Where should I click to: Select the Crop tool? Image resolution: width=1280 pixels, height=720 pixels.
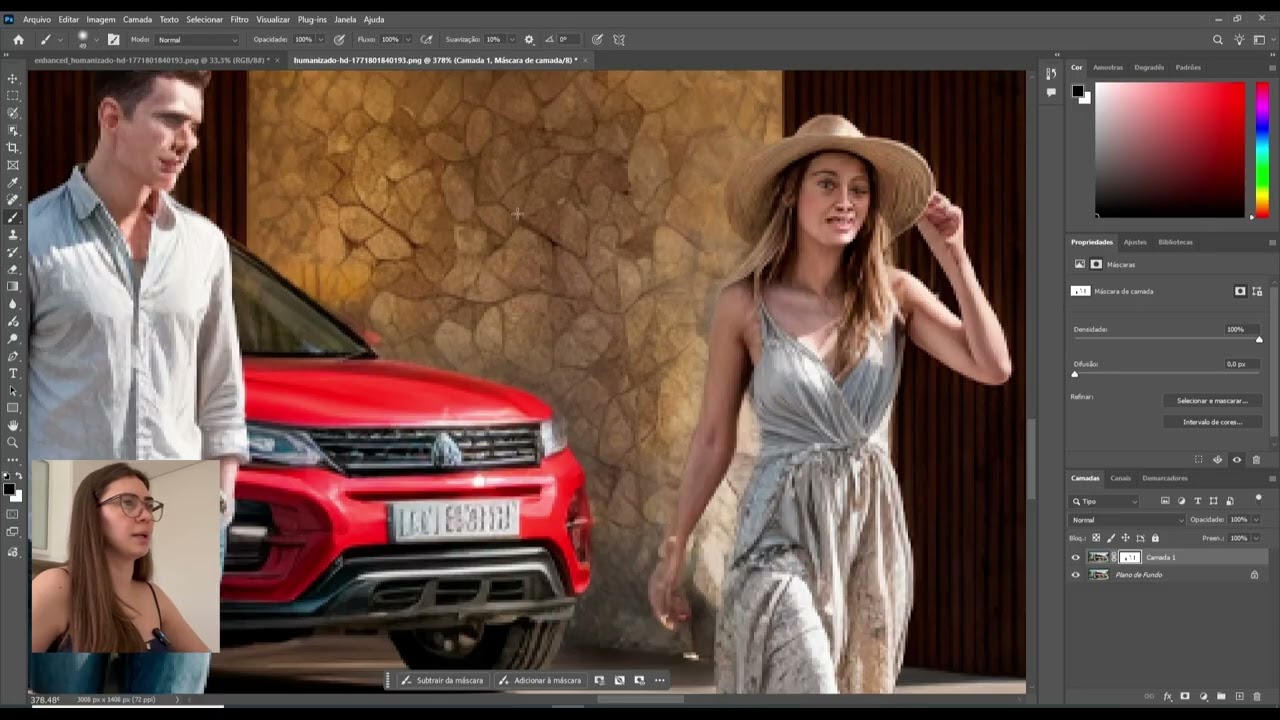(x=13, y=148)
